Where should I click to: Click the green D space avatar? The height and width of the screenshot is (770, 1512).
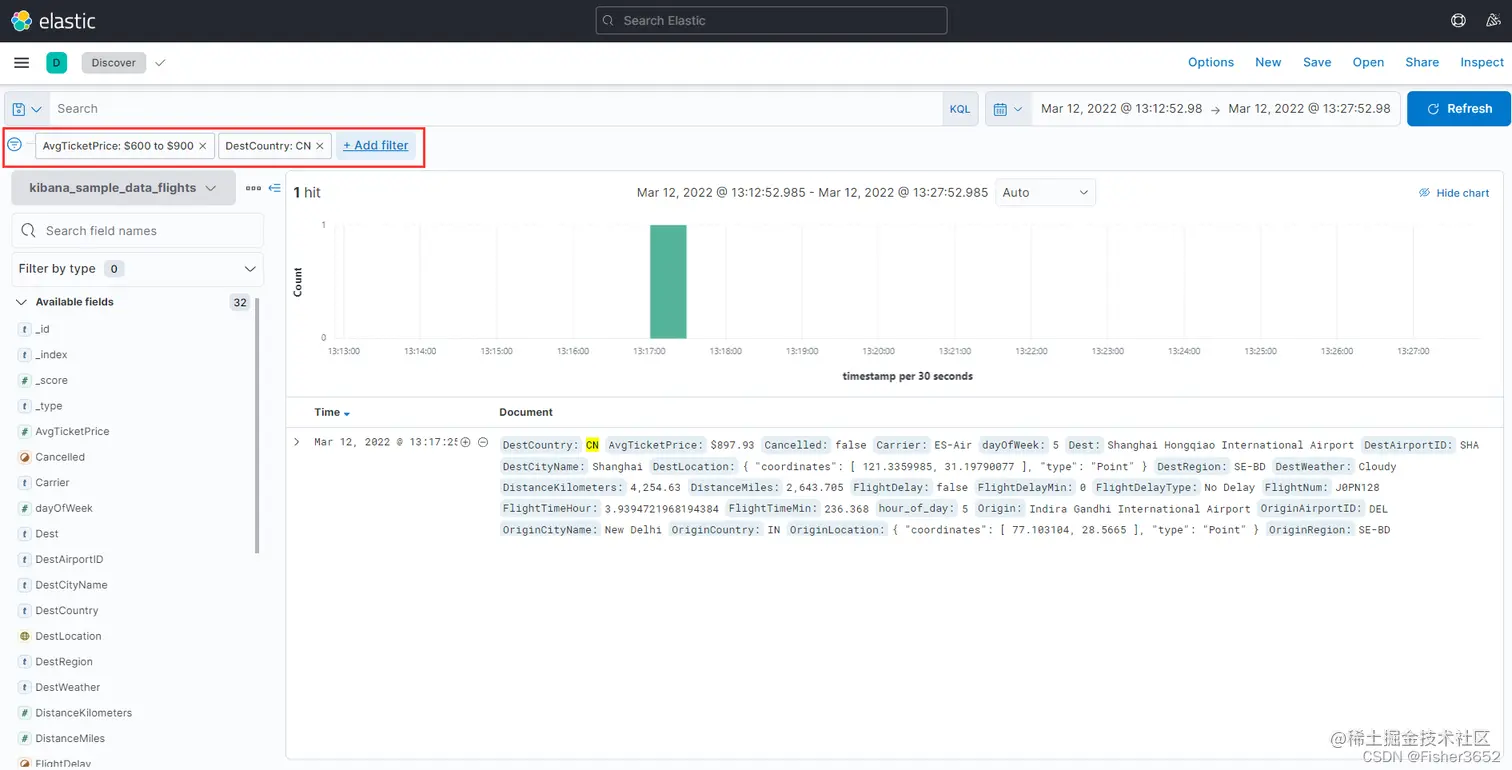tap(57, 62)
